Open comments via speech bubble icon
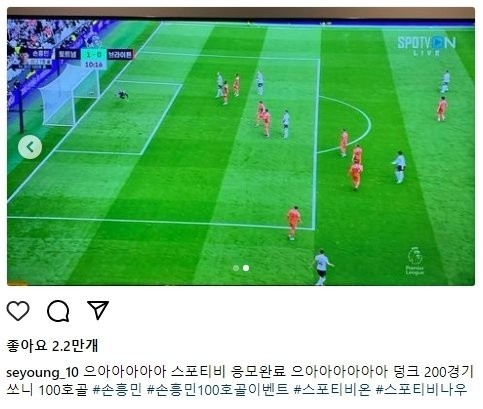The width and height of the screenshot is (483, 409). pos(58,311)
